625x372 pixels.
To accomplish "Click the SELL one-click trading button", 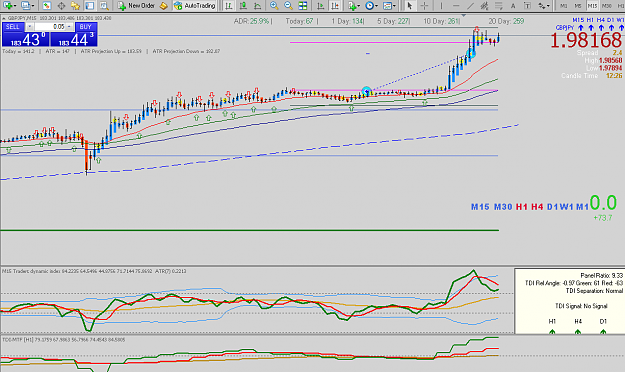I will pyautogui.click(x=13, y=27).
